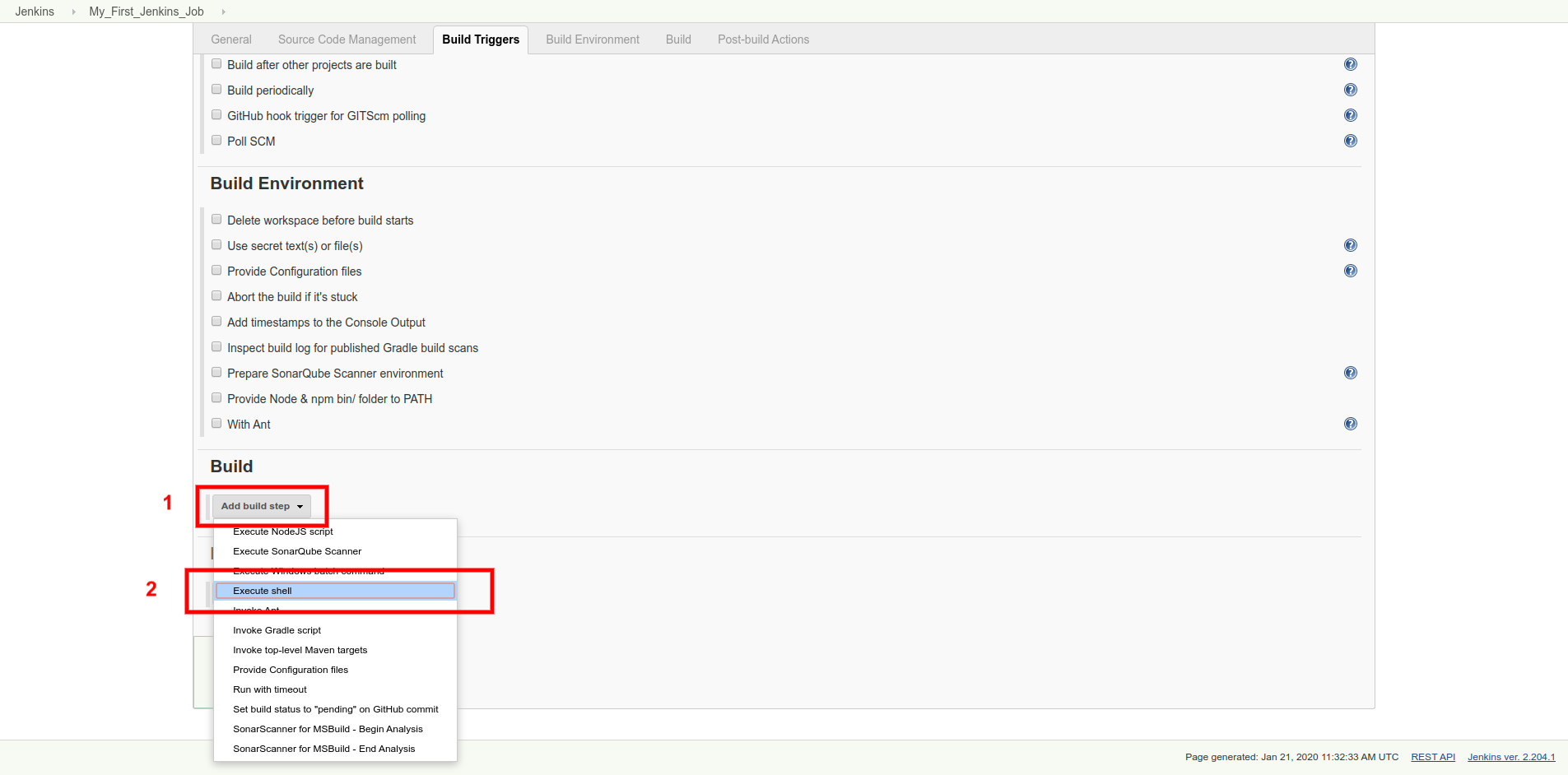Choose Execute SonarQube Scanner step

tap(335, 551)
